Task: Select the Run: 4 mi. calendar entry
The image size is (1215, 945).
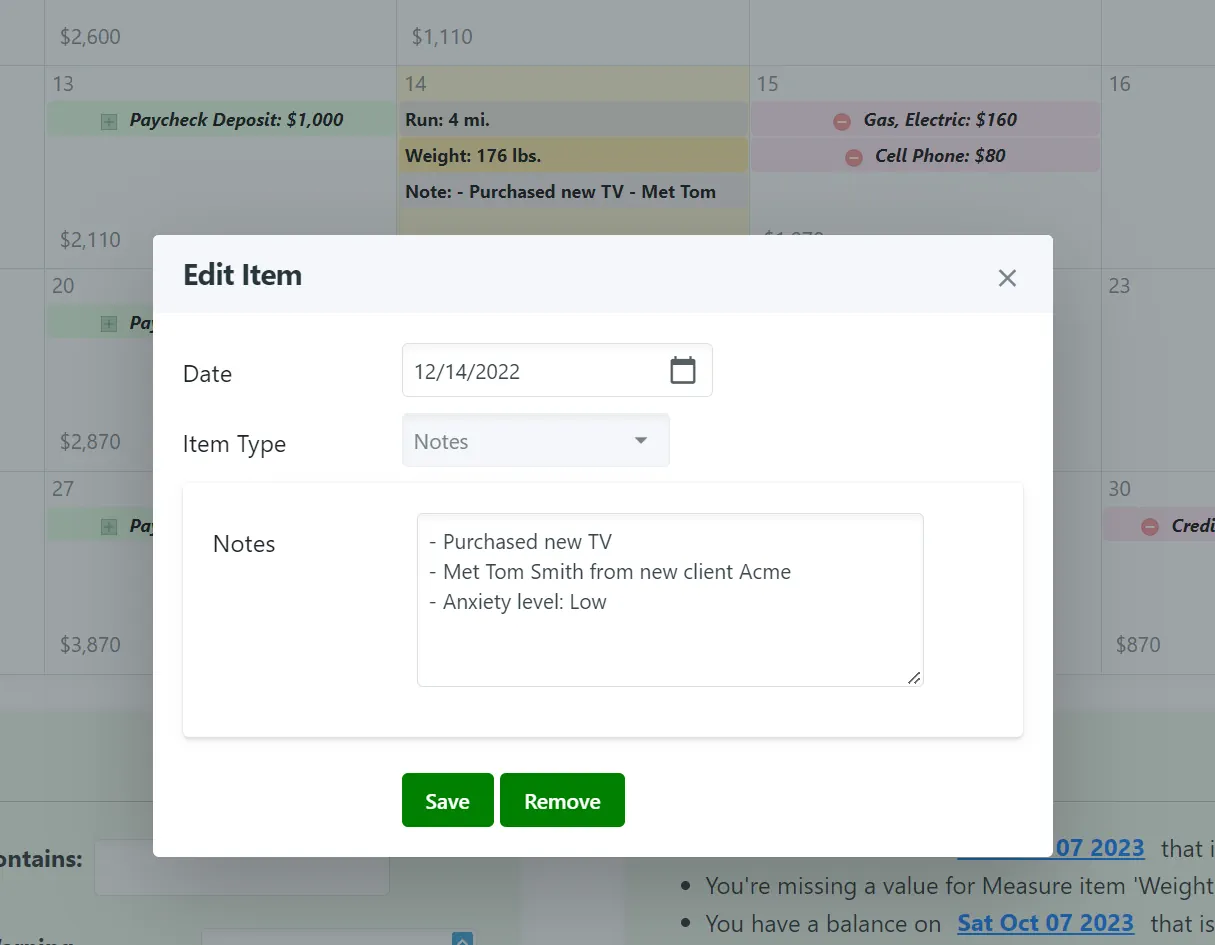Action: coord(572,120)
